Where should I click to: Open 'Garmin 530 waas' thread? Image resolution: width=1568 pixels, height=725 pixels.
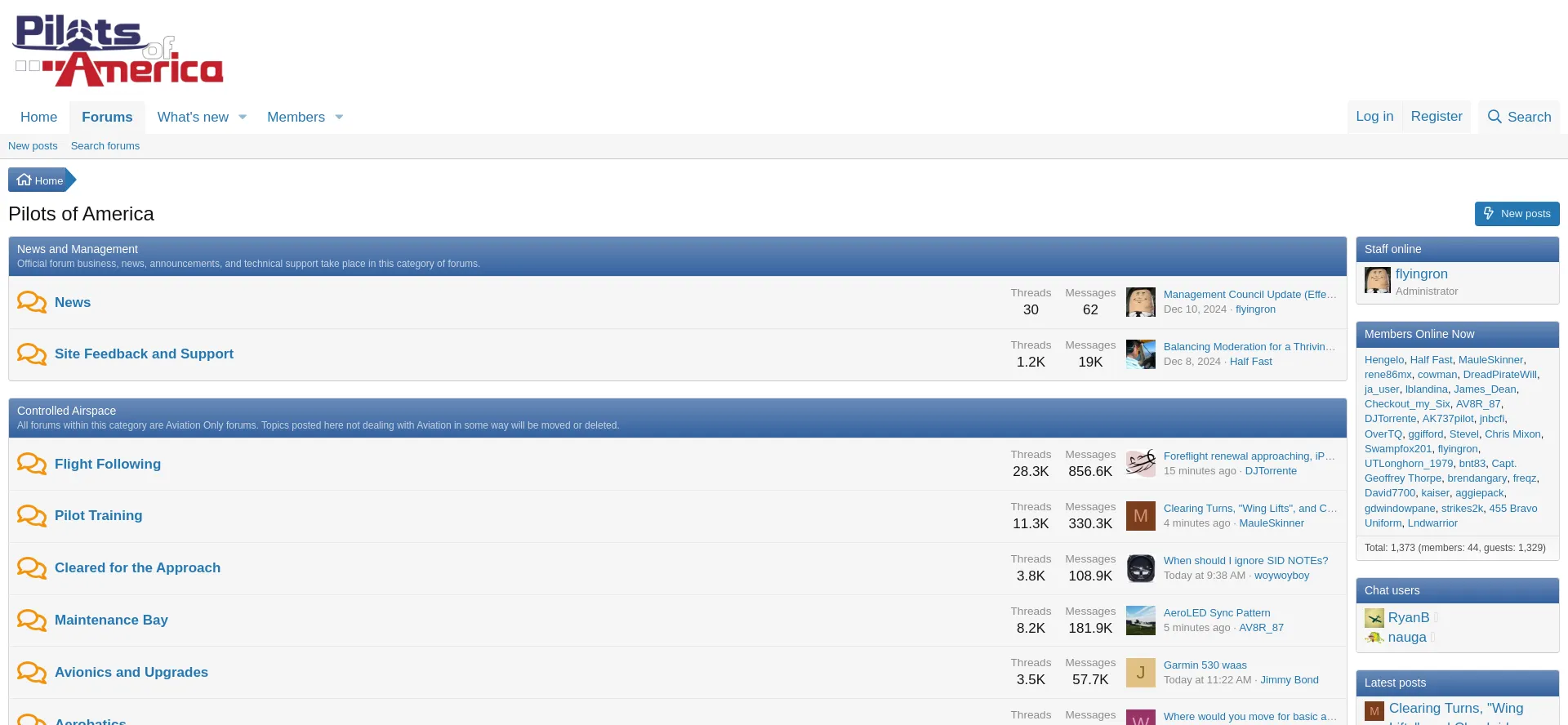pyautogui.click(x=1205, y=665)
